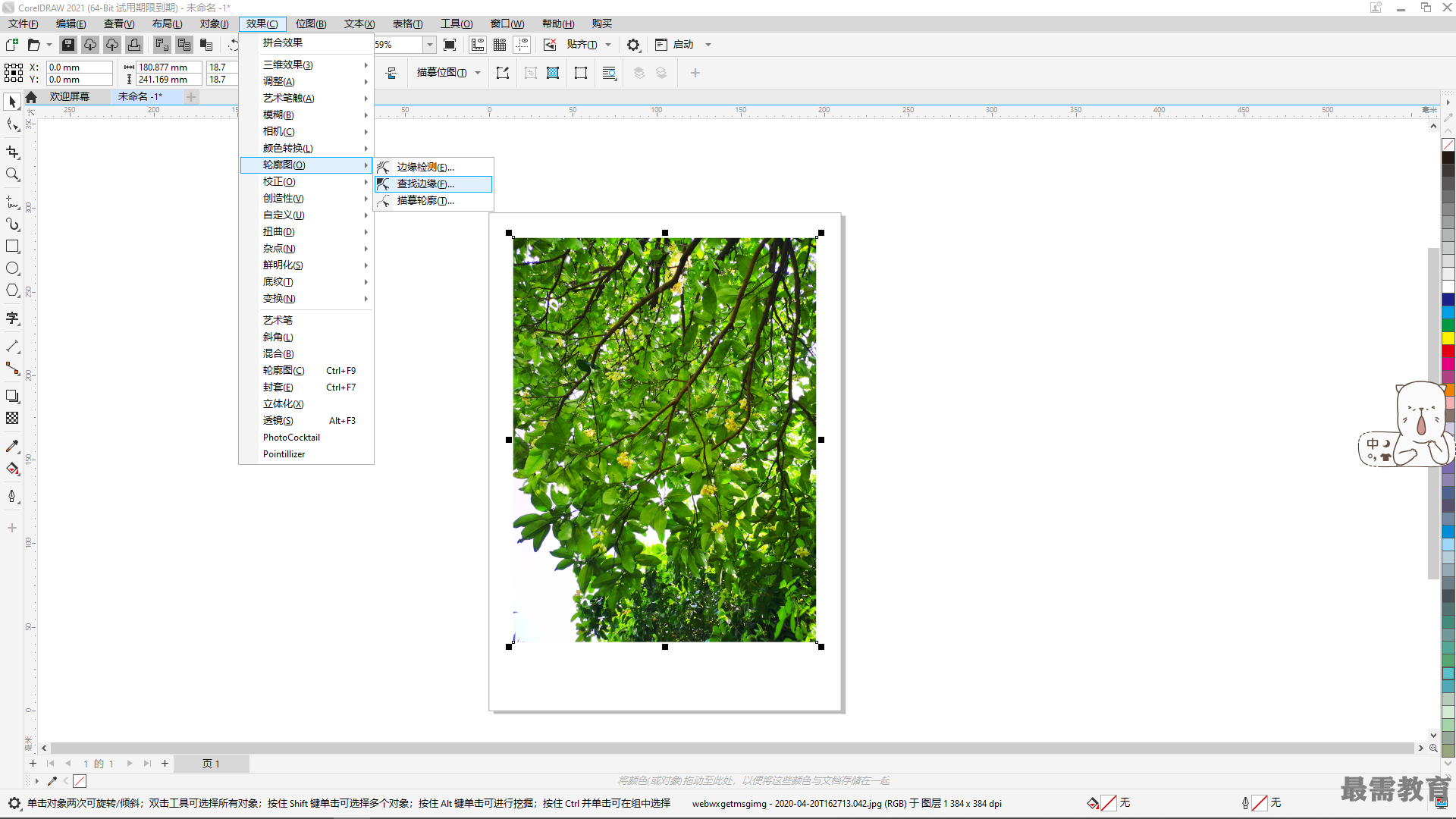Click Pointillizer in the effects menu
The width and height of the screenshot is (1456, 819).
click(x=306, y=454)
